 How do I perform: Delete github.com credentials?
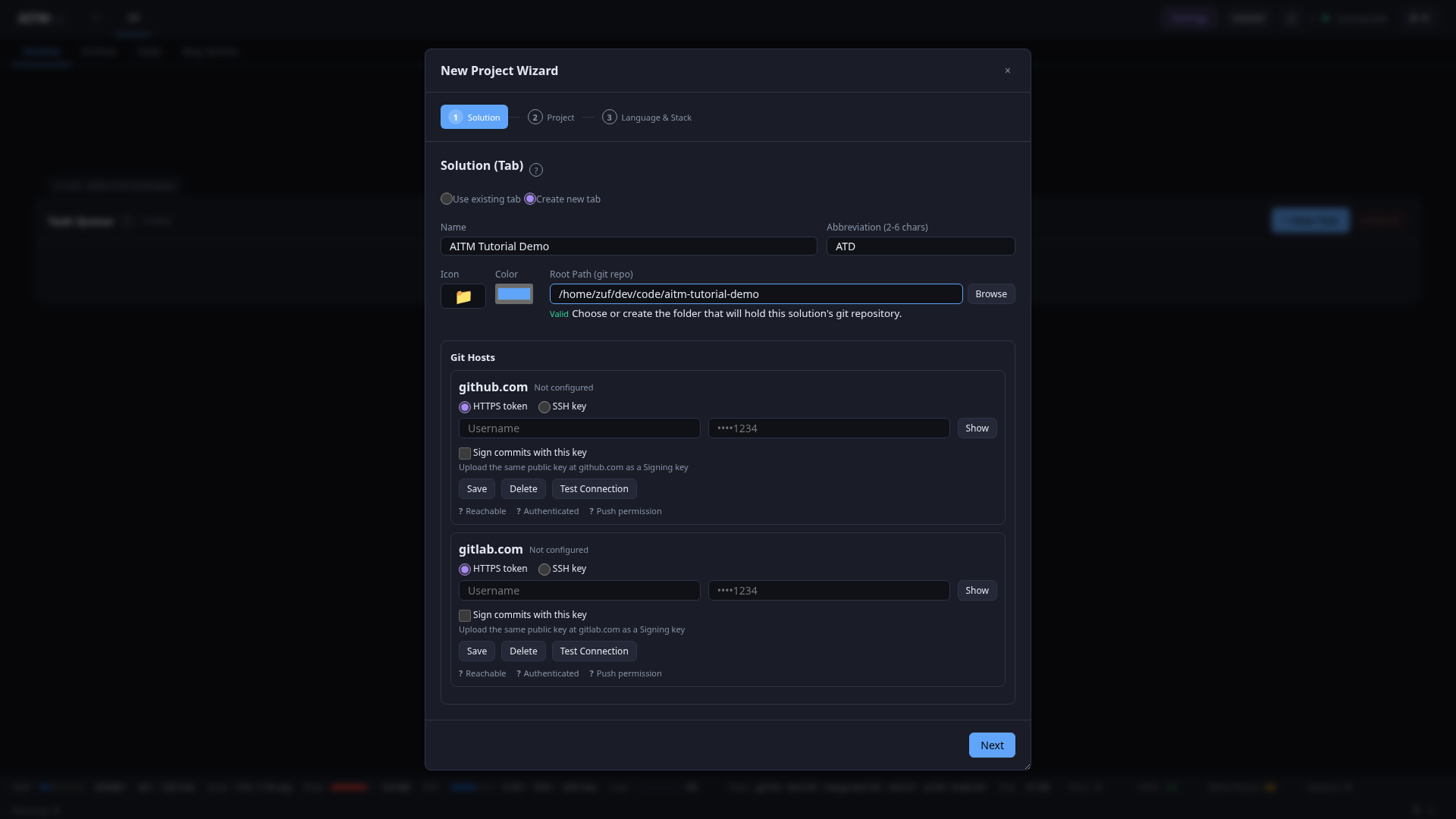pyautogui.click(x=523, y=489)
